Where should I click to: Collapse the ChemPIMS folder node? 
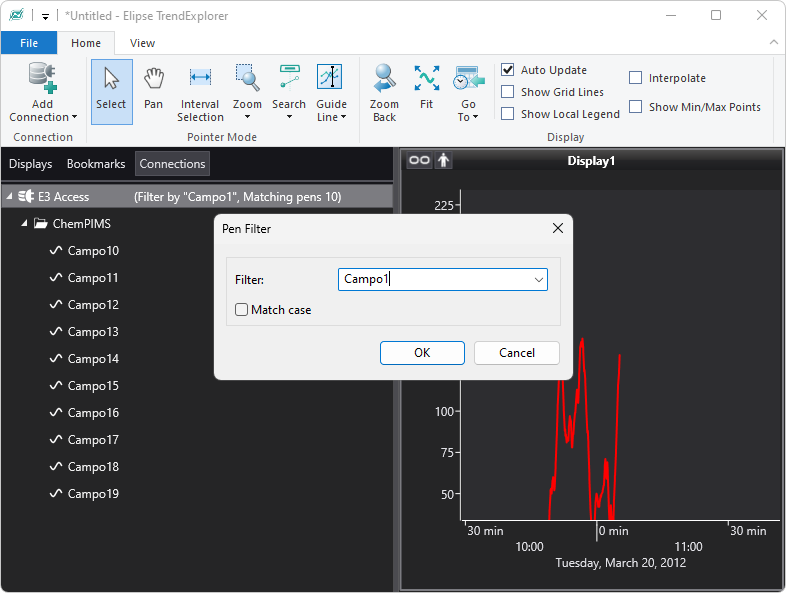click(x=25, y=224)
